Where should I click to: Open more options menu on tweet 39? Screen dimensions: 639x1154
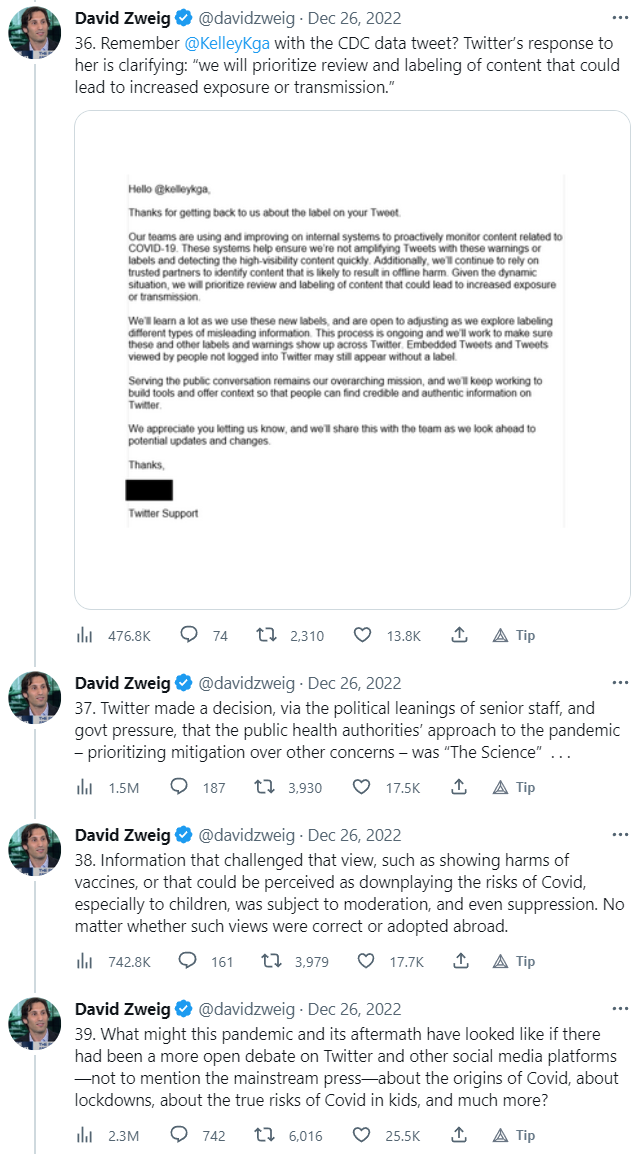coord(620,1009)
